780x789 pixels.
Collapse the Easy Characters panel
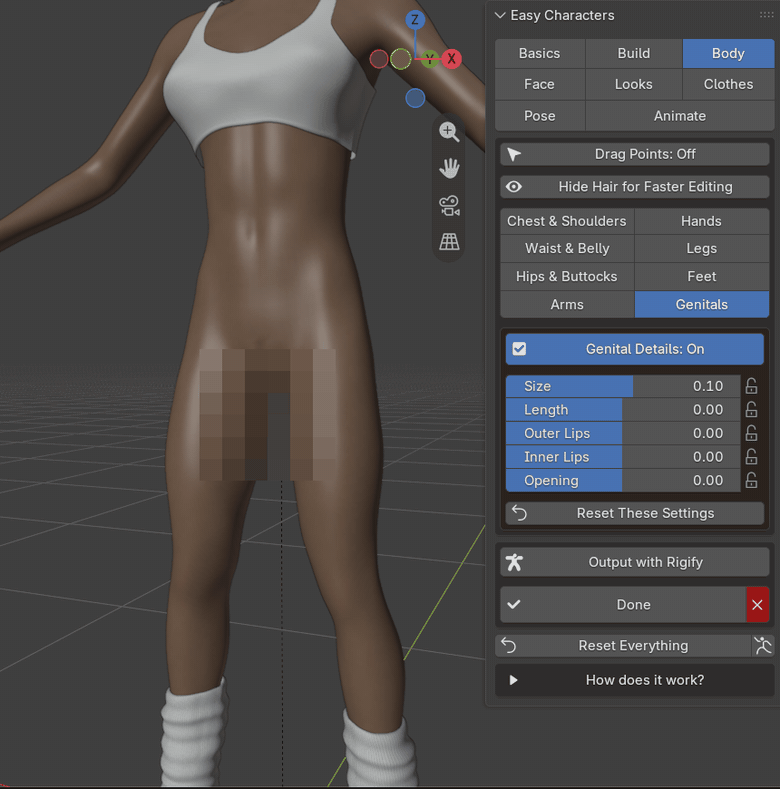click(500, 15)
